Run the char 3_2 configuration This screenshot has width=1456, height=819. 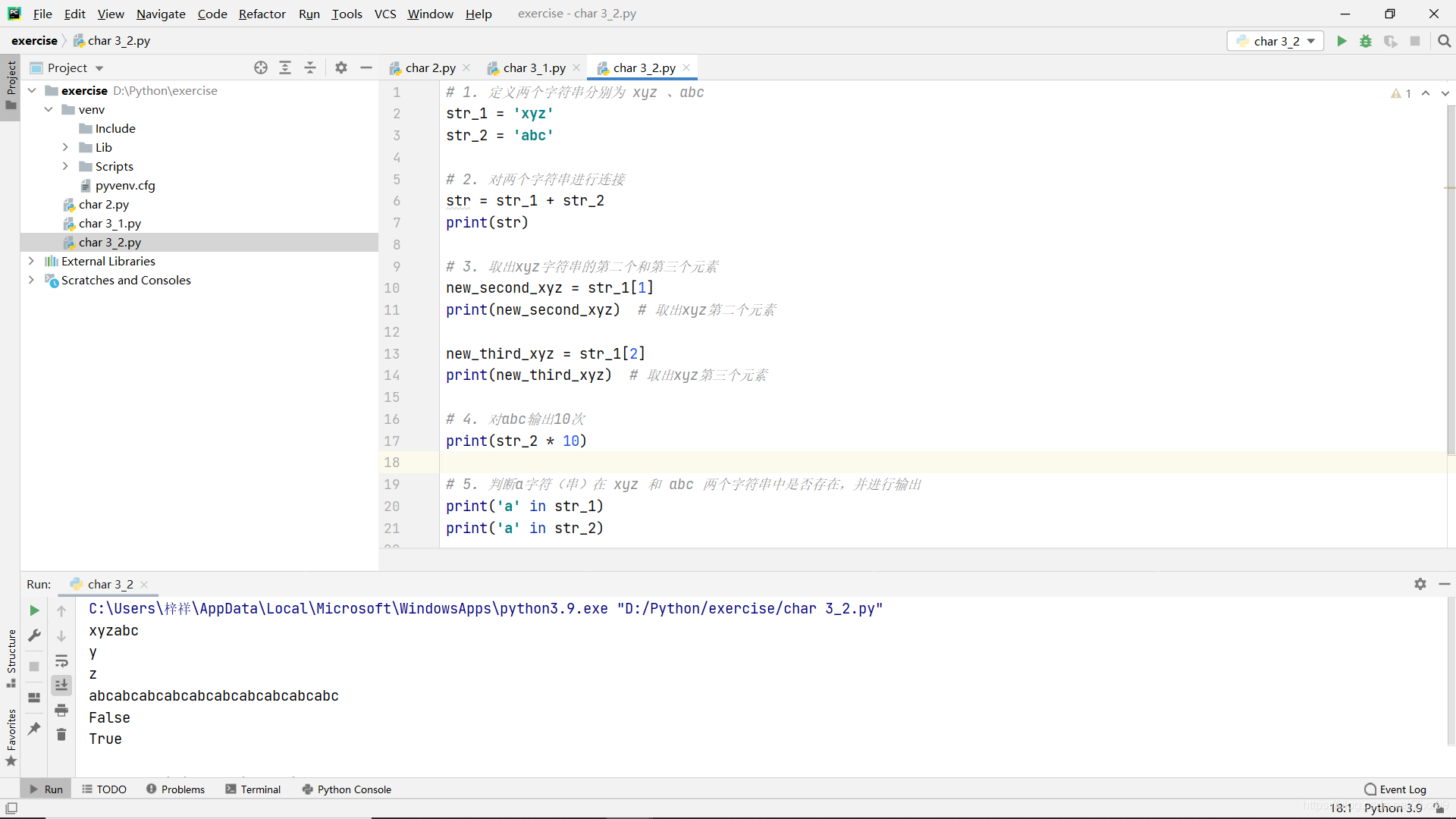(x=1341, y=41)
